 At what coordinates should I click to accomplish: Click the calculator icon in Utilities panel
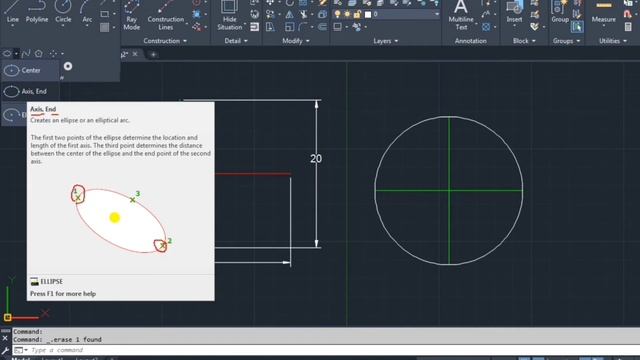(x=628, y=27)
